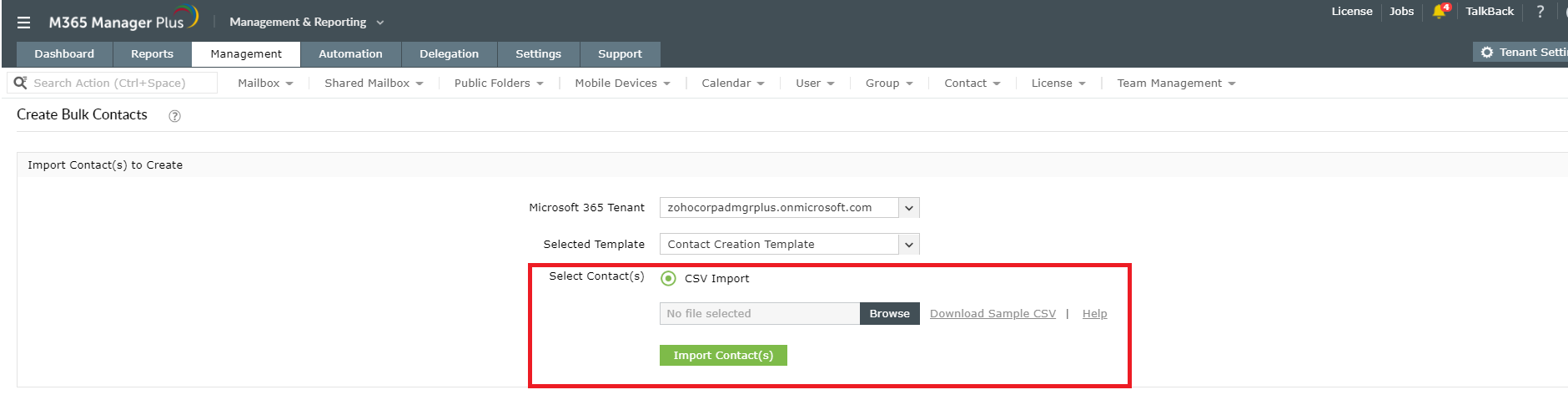Click the Search Action input field

121,84
